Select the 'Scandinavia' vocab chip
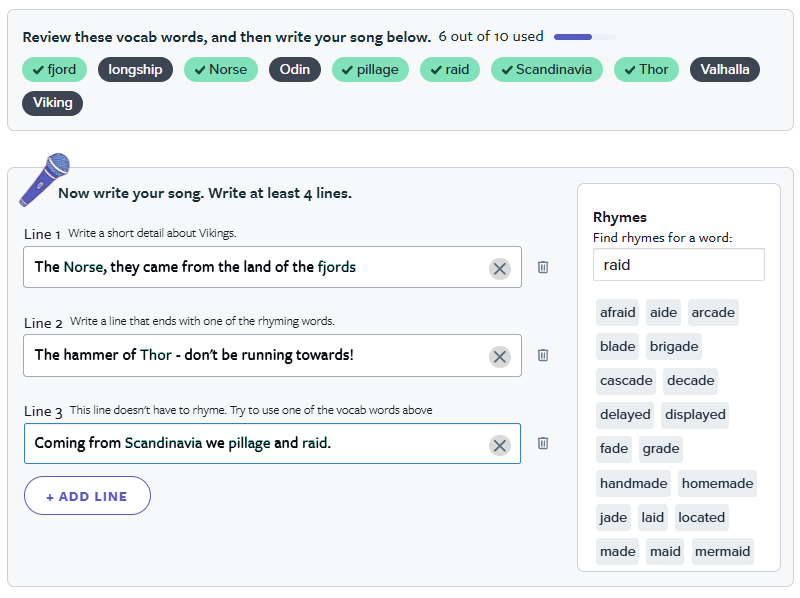Screen dimensions: 800x598 [x=546, y=69]
